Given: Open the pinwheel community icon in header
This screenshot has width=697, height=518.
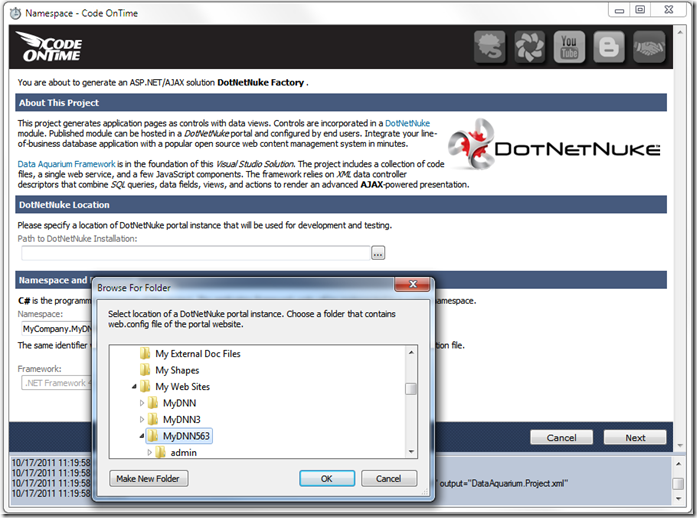Looking at the screenshot, I should 529,47.
